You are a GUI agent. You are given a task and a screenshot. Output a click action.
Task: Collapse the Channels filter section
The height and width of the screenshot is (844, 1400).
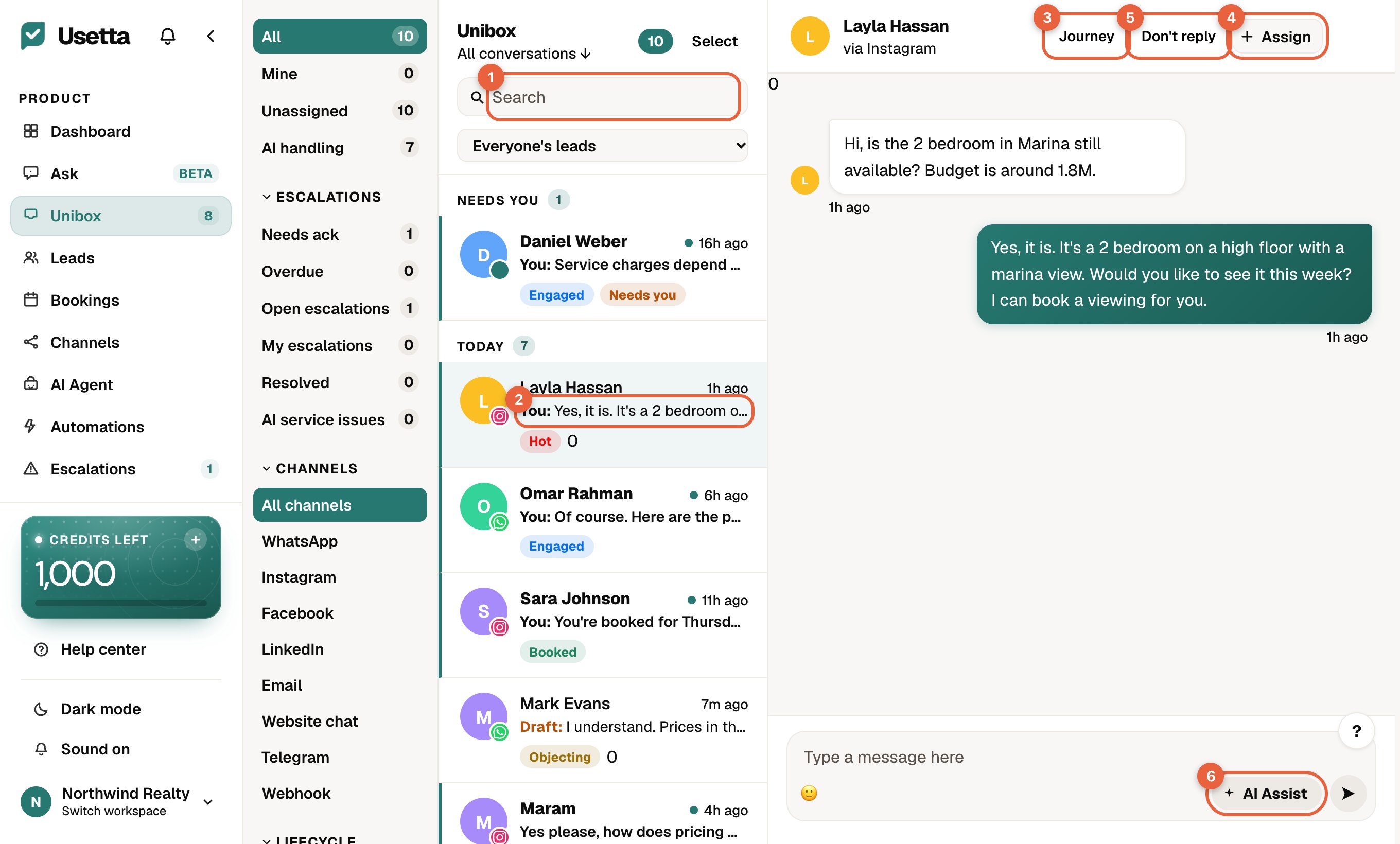click(x=309, y=468)
